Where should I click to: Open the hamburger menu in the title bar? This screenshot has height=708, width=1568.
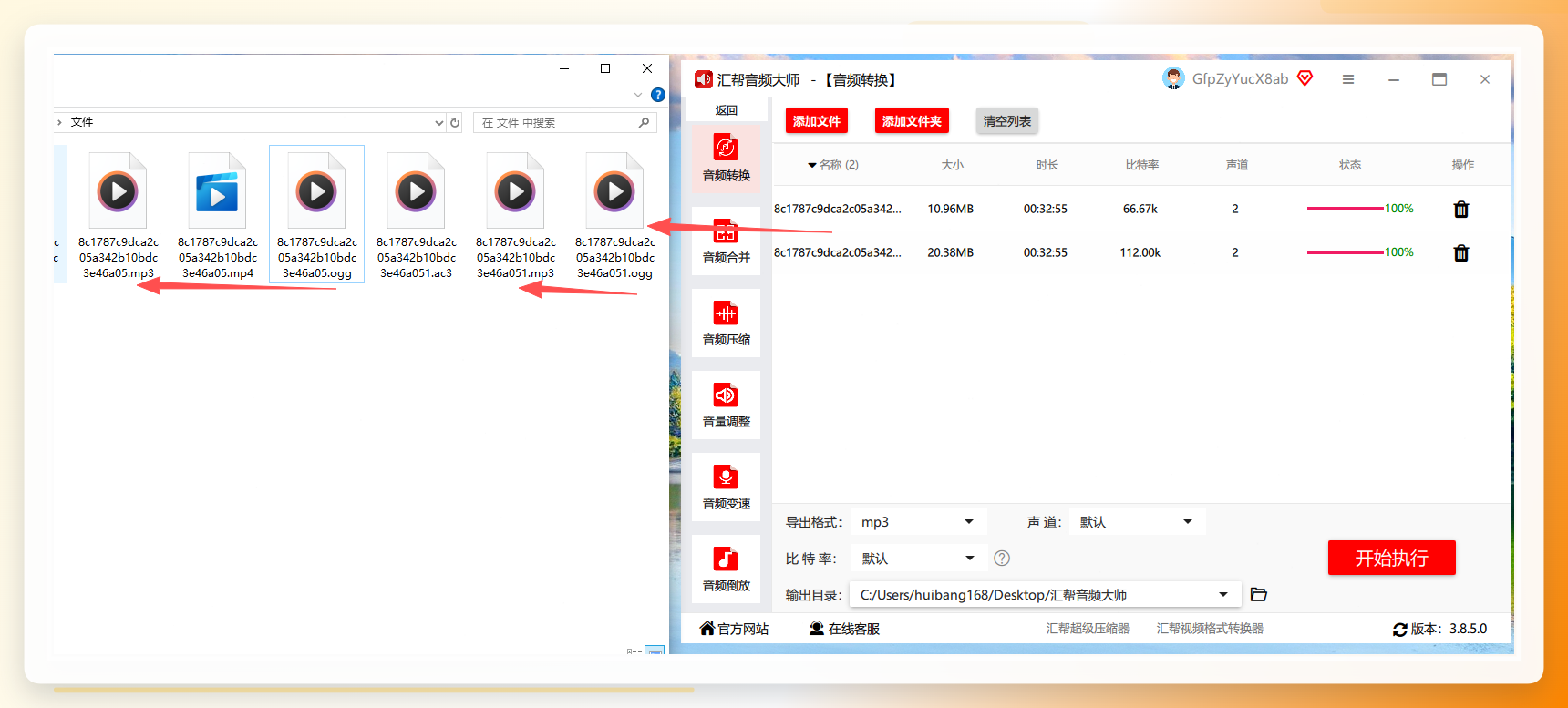(1348, 79)
